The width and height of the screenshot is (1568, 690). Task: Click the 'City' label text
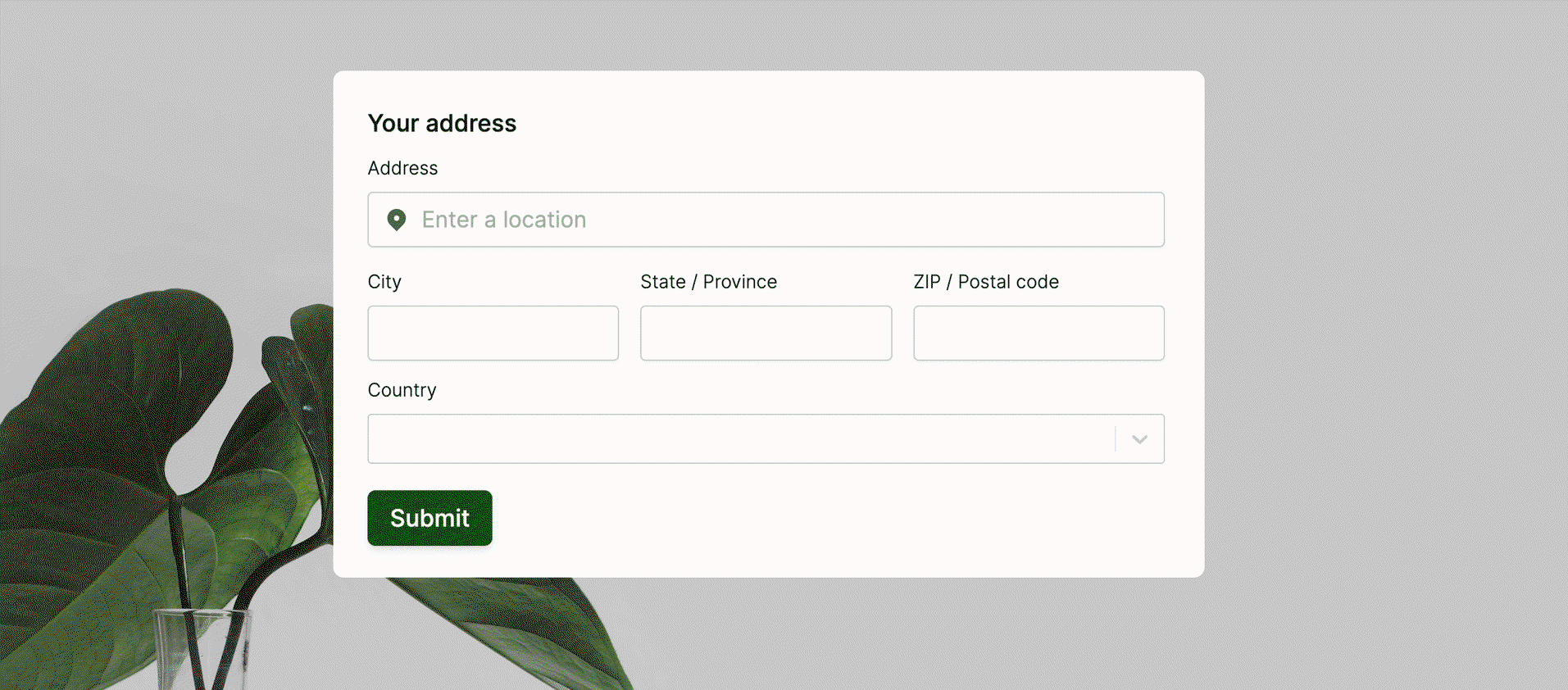384,282
